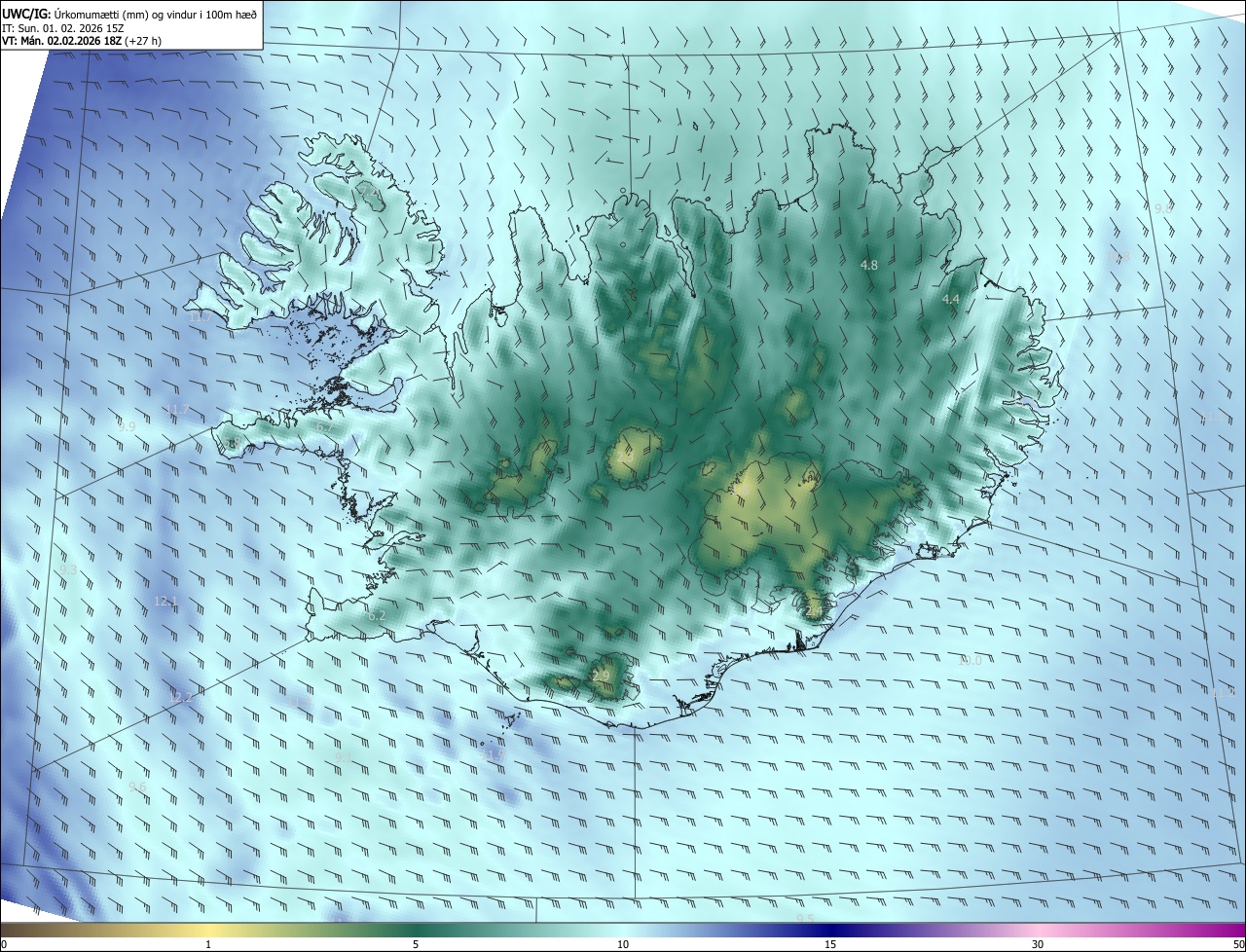Click the 9.3 value over the ocean
Viewport: 1246px width, 952px height.
pyautogui.click(x=68, y=569)
